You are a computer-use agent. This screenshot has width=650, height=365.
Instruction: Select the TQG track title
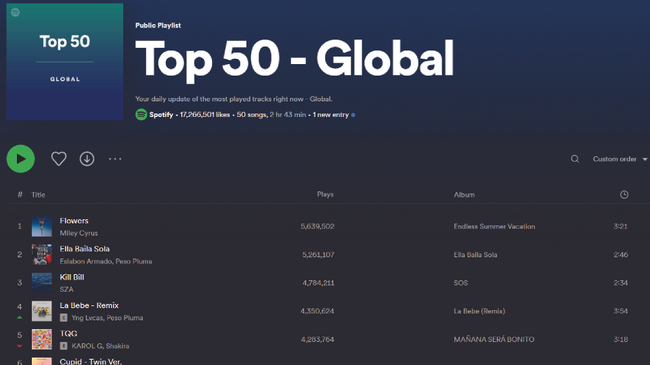(x=68, y=333)
